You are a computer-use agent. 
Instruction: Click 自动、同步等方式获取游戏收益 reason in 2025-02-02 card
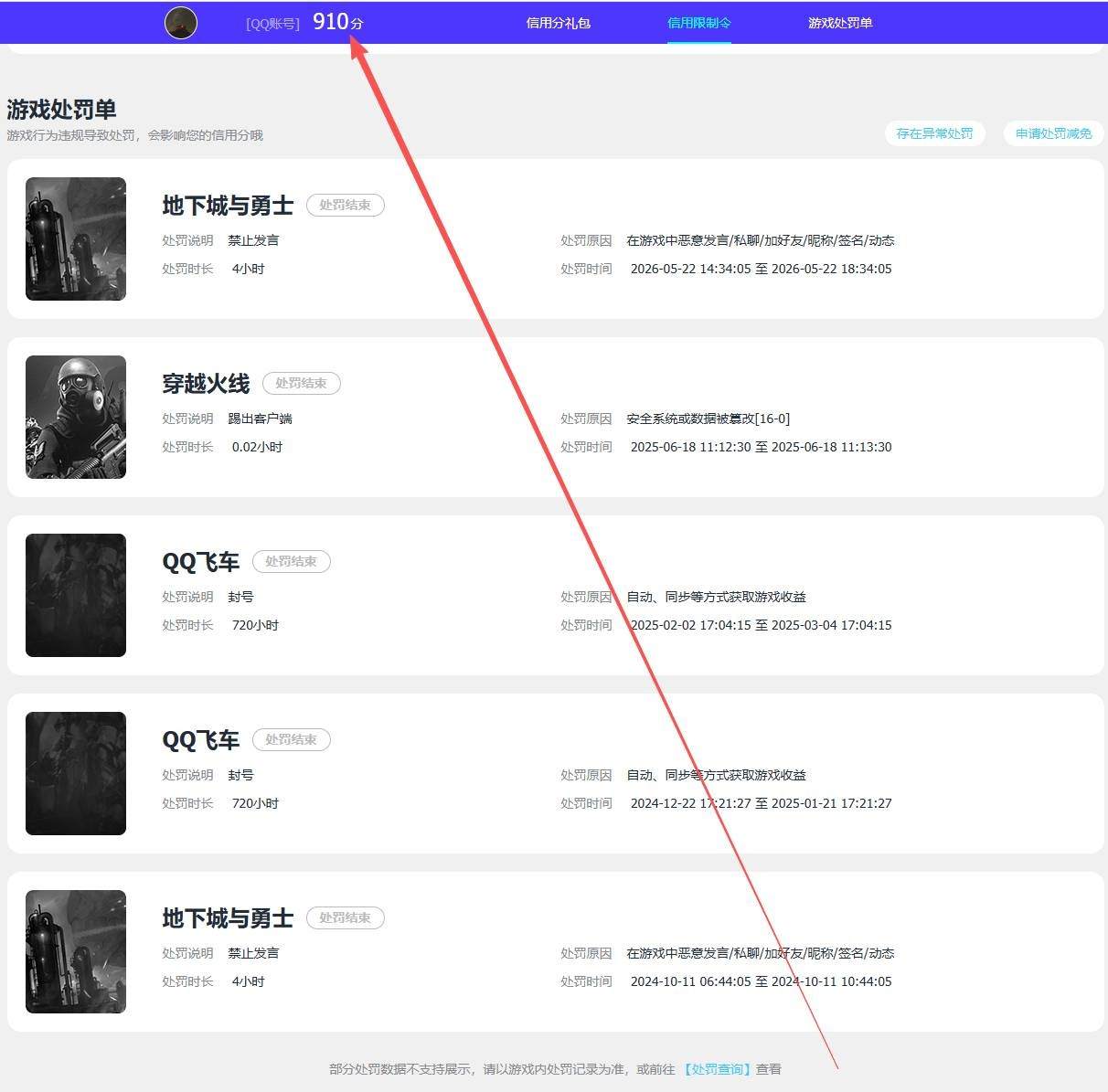point(716,597)
